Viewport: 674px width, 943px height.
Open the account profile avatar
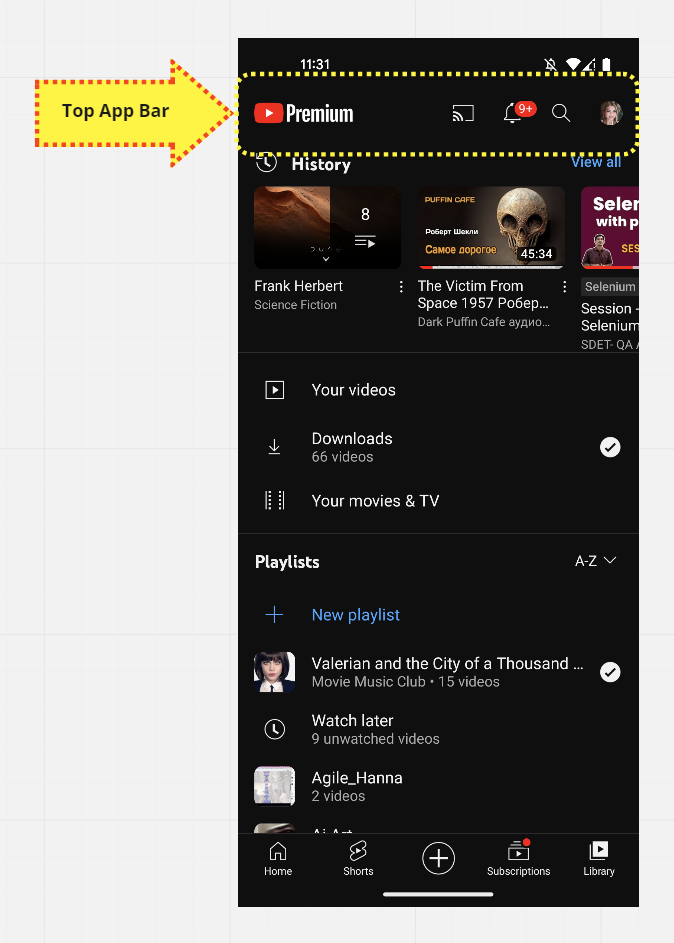click(x=611, y=112)
